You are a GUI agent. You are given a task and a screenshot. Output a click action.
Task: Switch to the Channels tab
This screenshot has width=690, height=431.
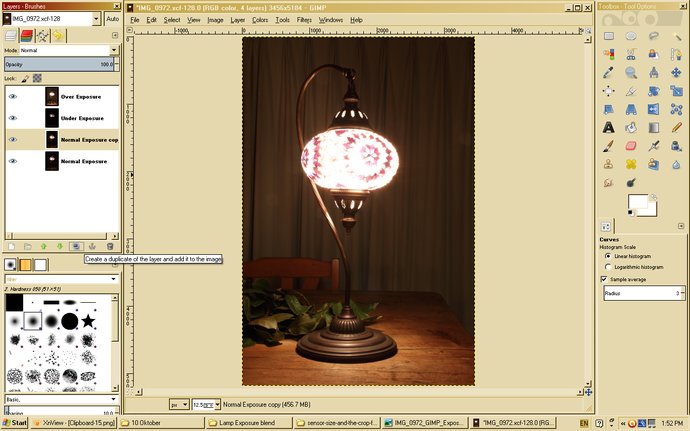[x=27, y=36]
